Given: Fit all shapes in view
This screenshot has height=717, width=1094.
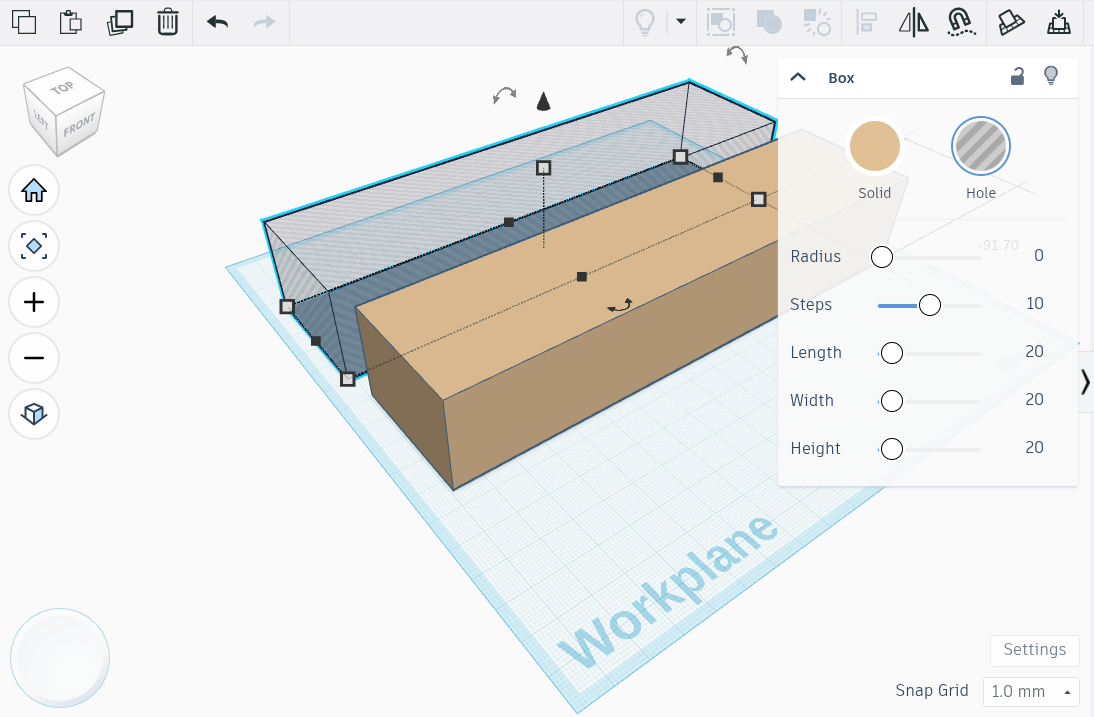Looking at the screenshot, I should [33, 246].
